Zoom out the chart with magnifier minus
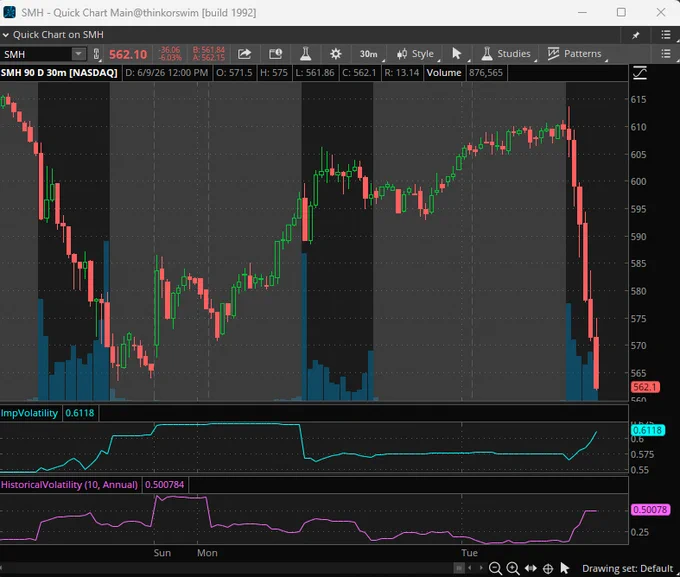680x577 pixels. click(x=495, y=568)
